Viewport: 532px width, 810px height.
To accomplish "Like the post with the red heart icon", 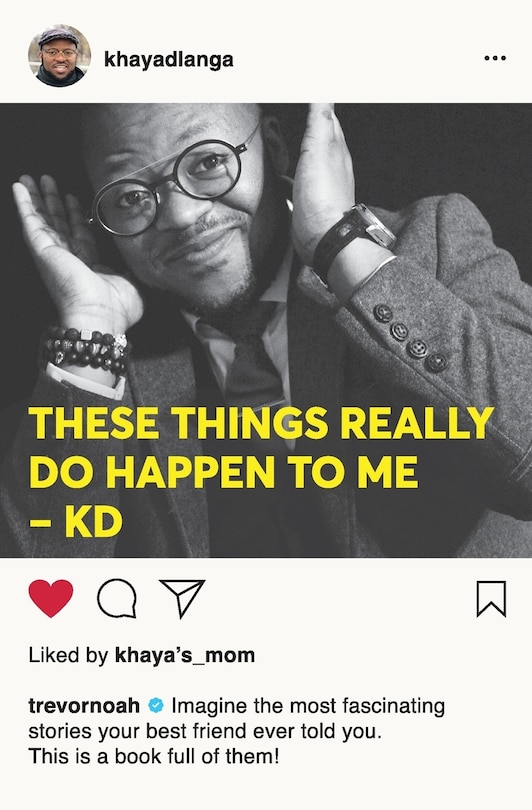I will point(51,598).
